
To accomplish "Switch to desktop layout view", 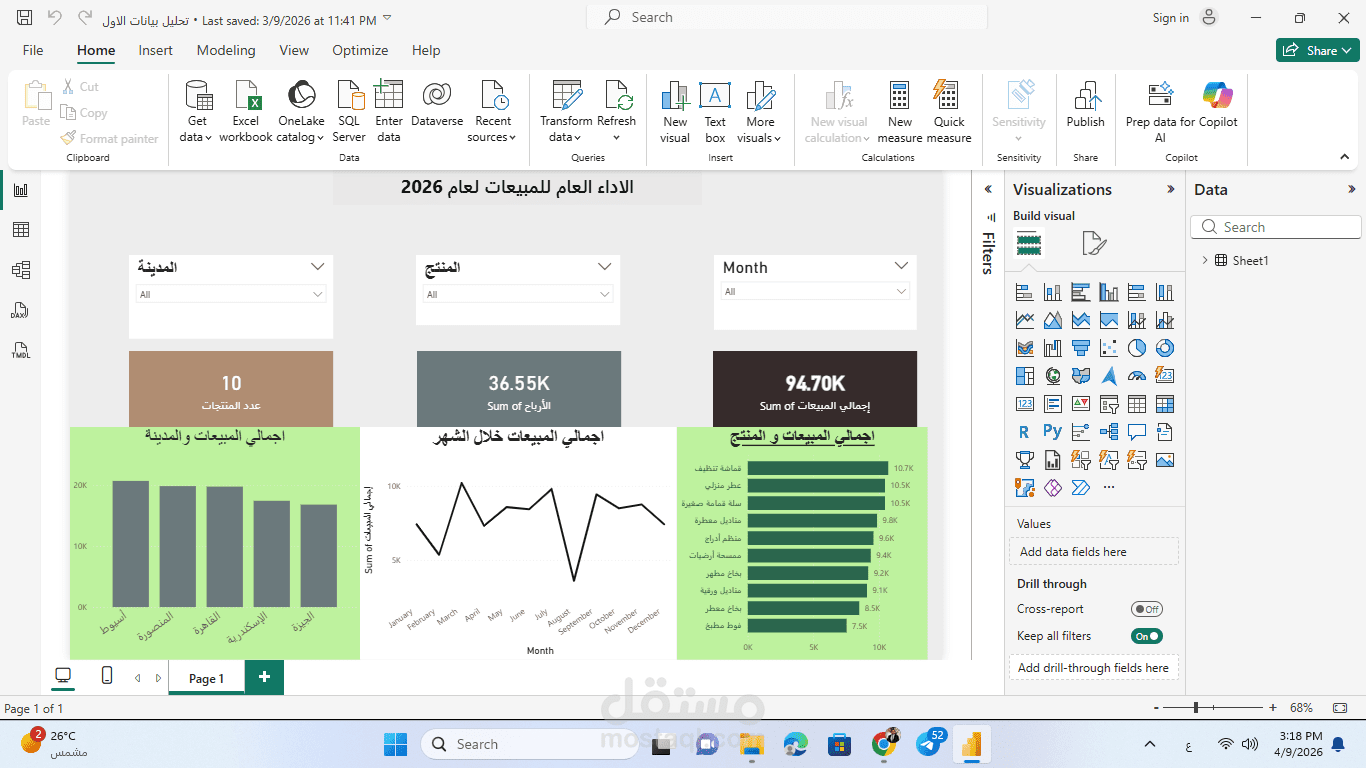I will click(63, 677).
